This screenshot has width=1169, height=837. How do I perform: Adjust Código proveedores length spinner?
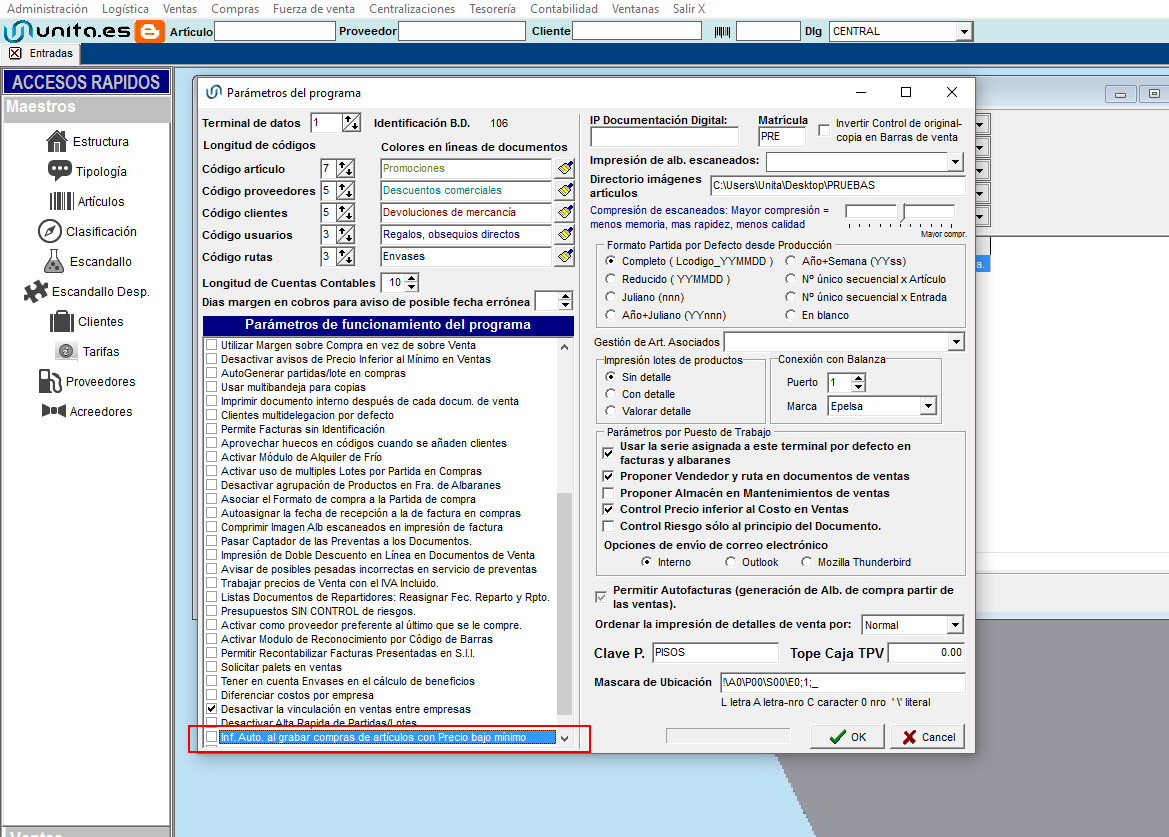tap(345, 191)
